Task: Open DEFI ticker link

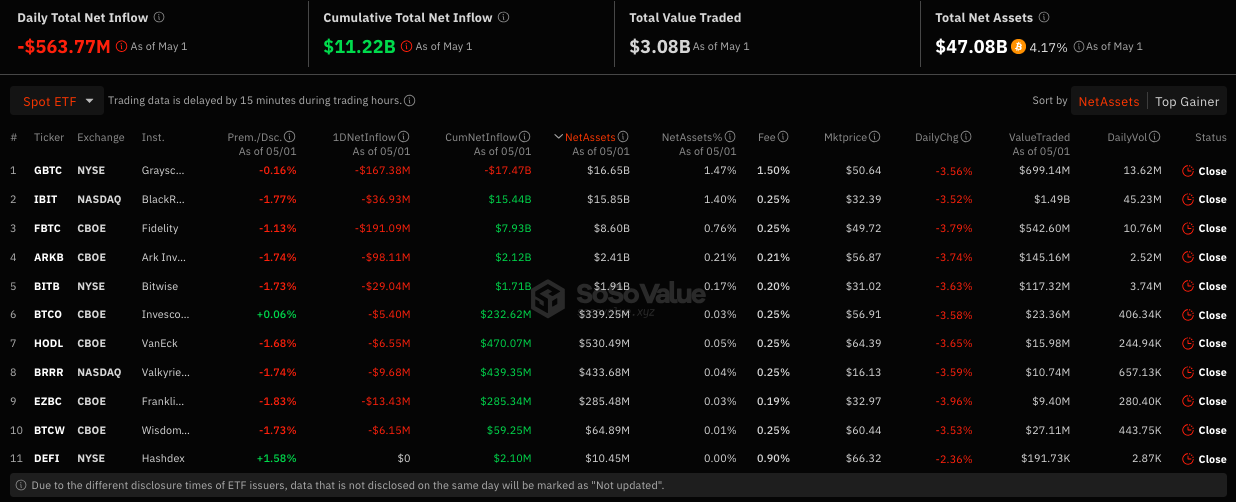Action: pos(47,459)
